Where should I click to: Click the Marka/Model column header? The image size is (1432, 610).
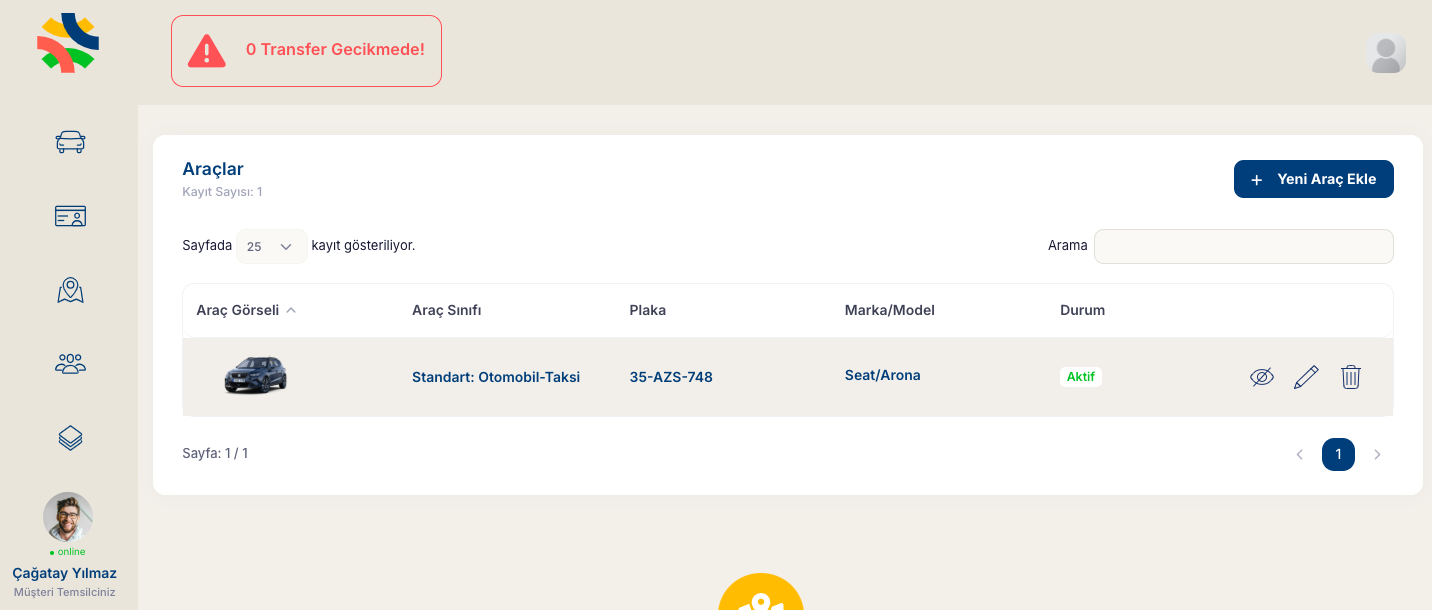tap(889, 310)
